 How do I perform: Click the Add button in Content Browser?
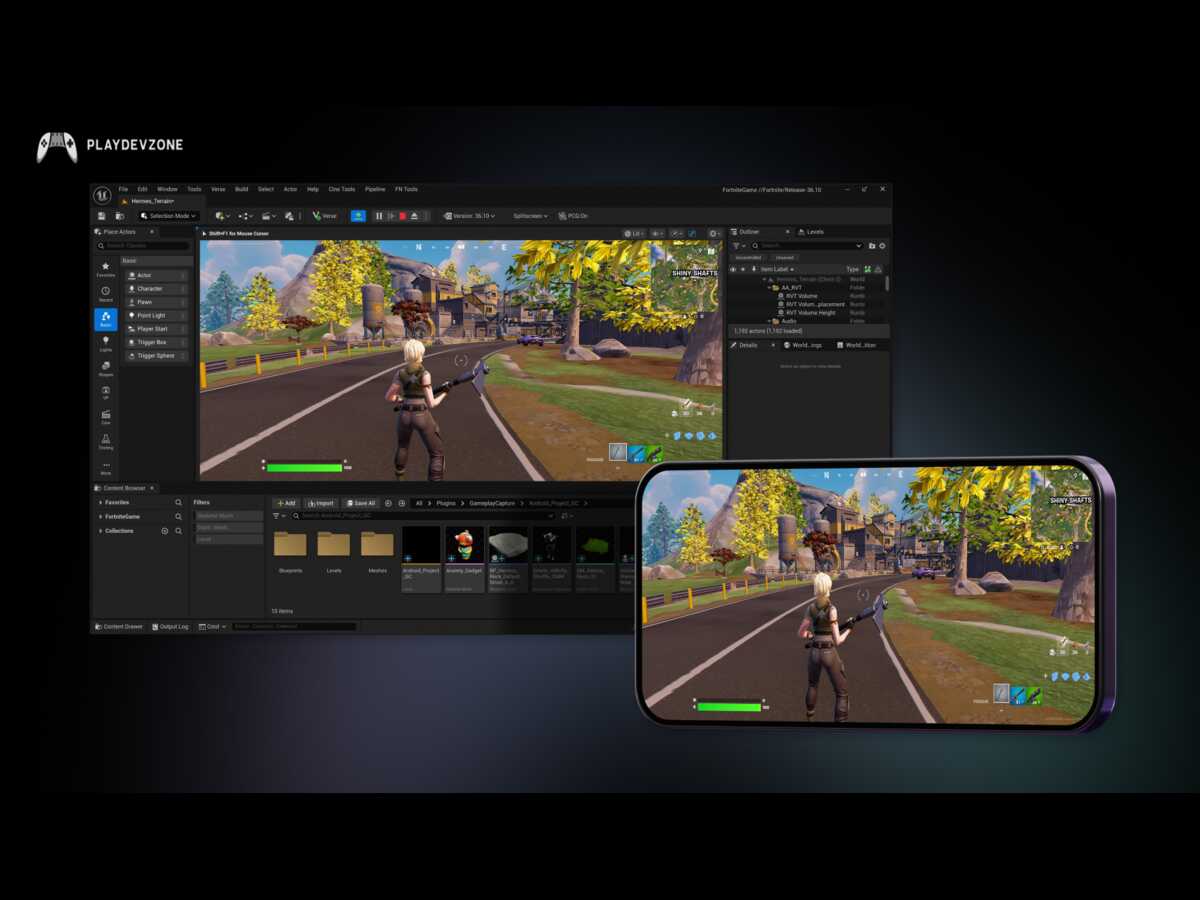pos(286,503)
